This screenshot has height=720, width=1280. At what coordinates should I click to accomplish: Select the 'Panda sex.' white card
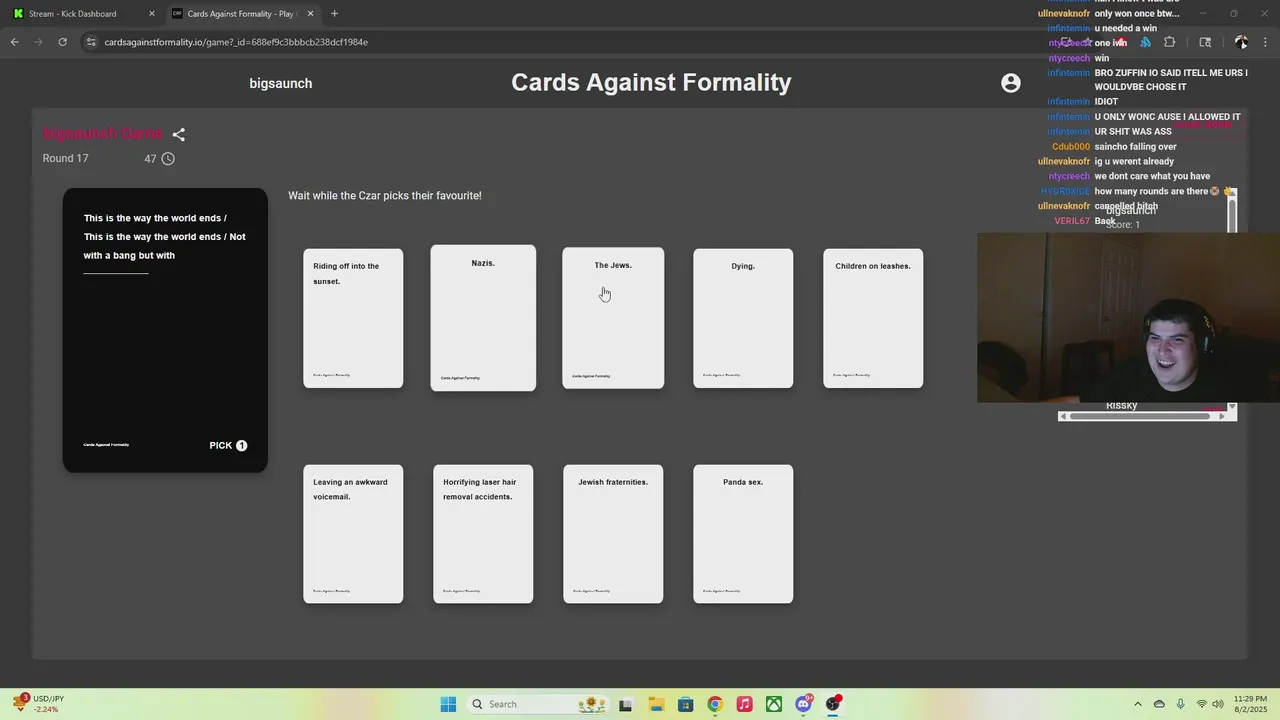click(x=743, y=534)
